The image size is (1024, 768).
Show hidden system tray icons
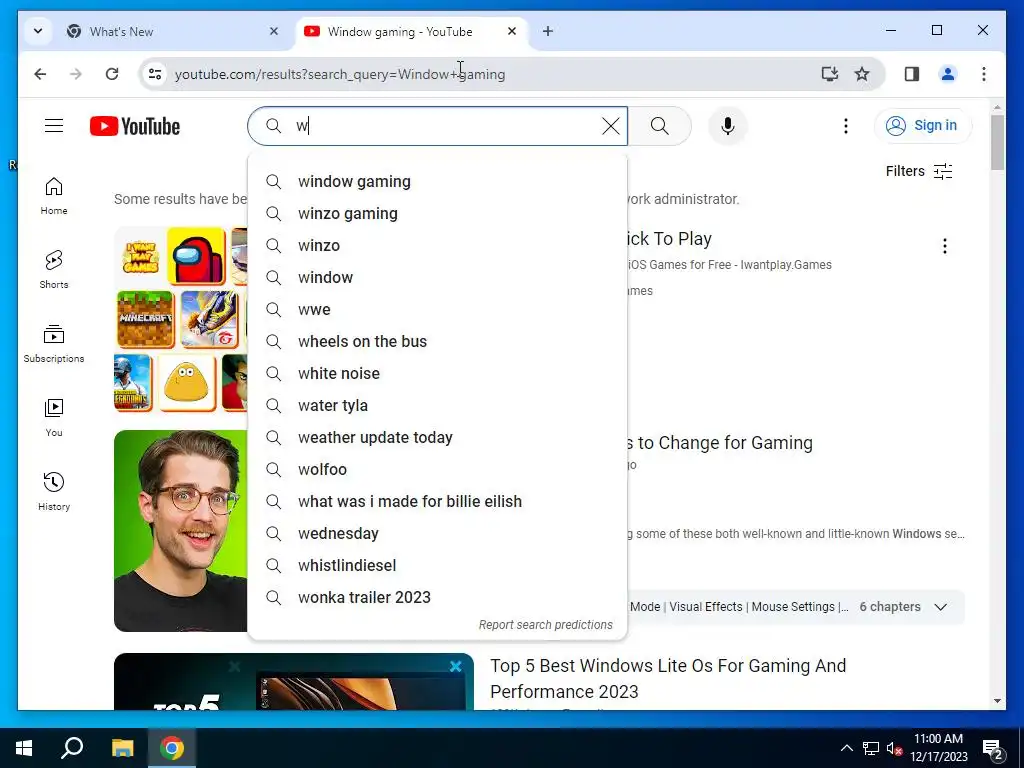pos(846,748)
